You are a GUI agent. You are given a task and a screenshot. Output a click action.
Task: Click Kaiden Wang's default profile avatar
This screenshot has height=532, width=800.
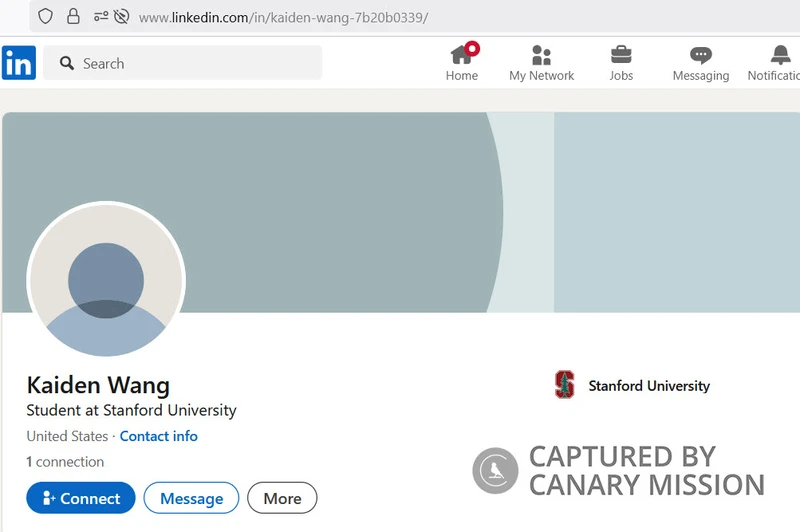[x=106, y=280]
